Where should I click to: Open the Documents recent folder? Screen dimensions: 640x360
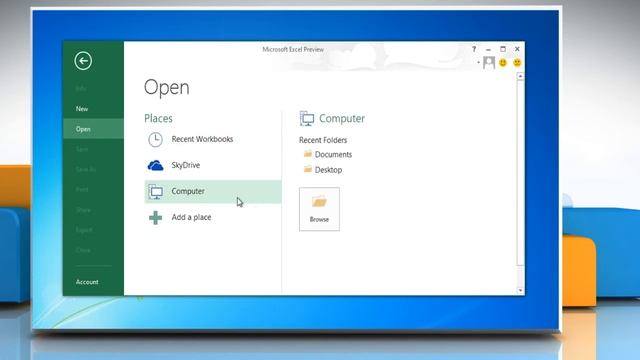pos(333,154)
